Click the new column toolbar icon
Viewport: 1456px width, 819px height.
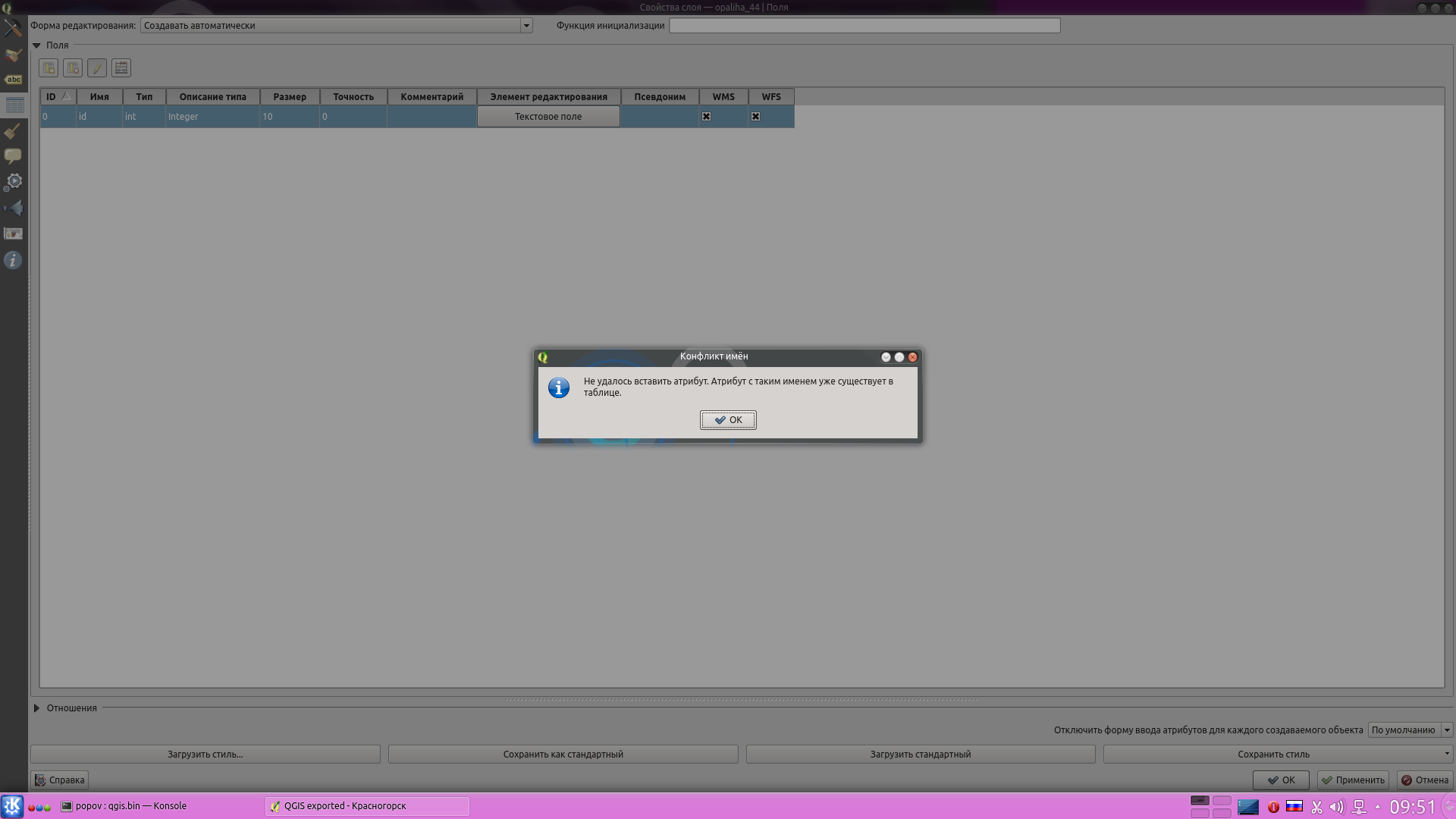click(49, 68)
